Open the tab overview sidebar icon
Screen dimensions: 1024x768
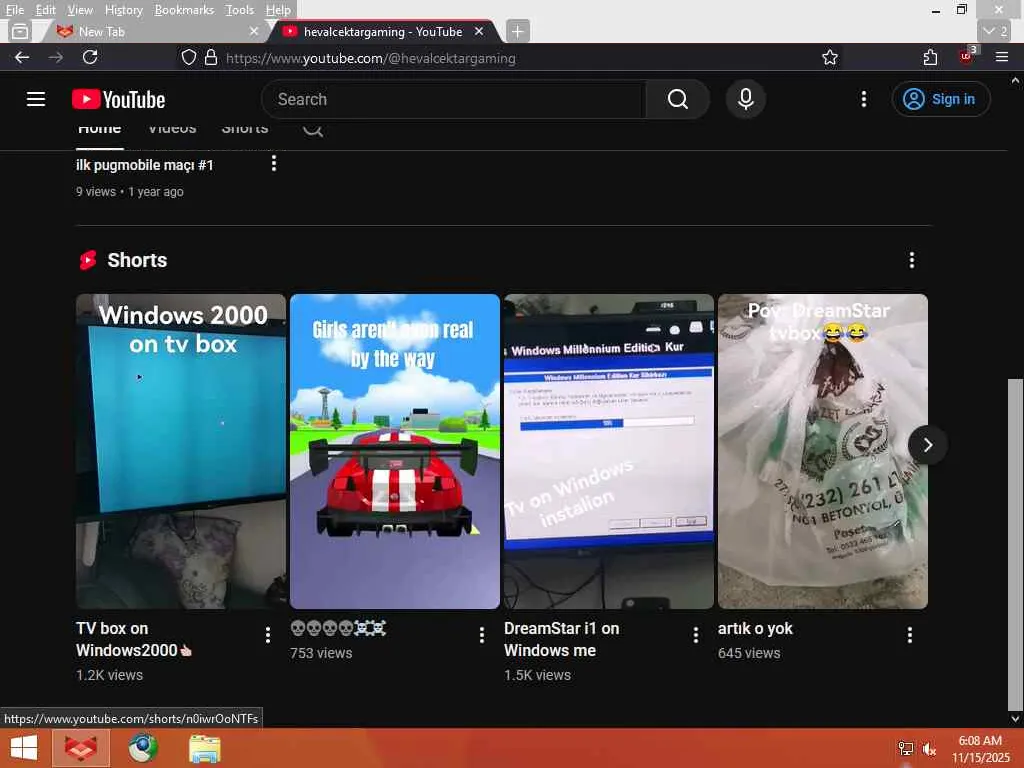pos(20,31)
